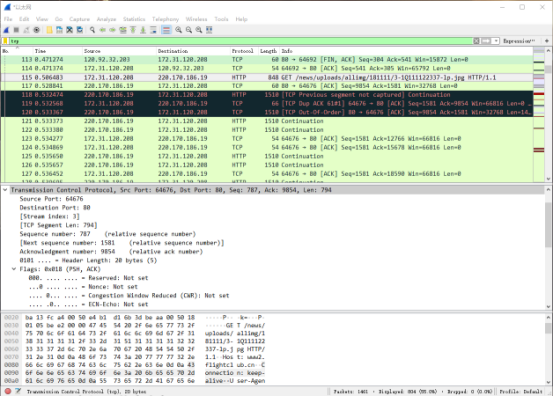Open display filter bookmarks
The image size is (553, 397).
5,41
